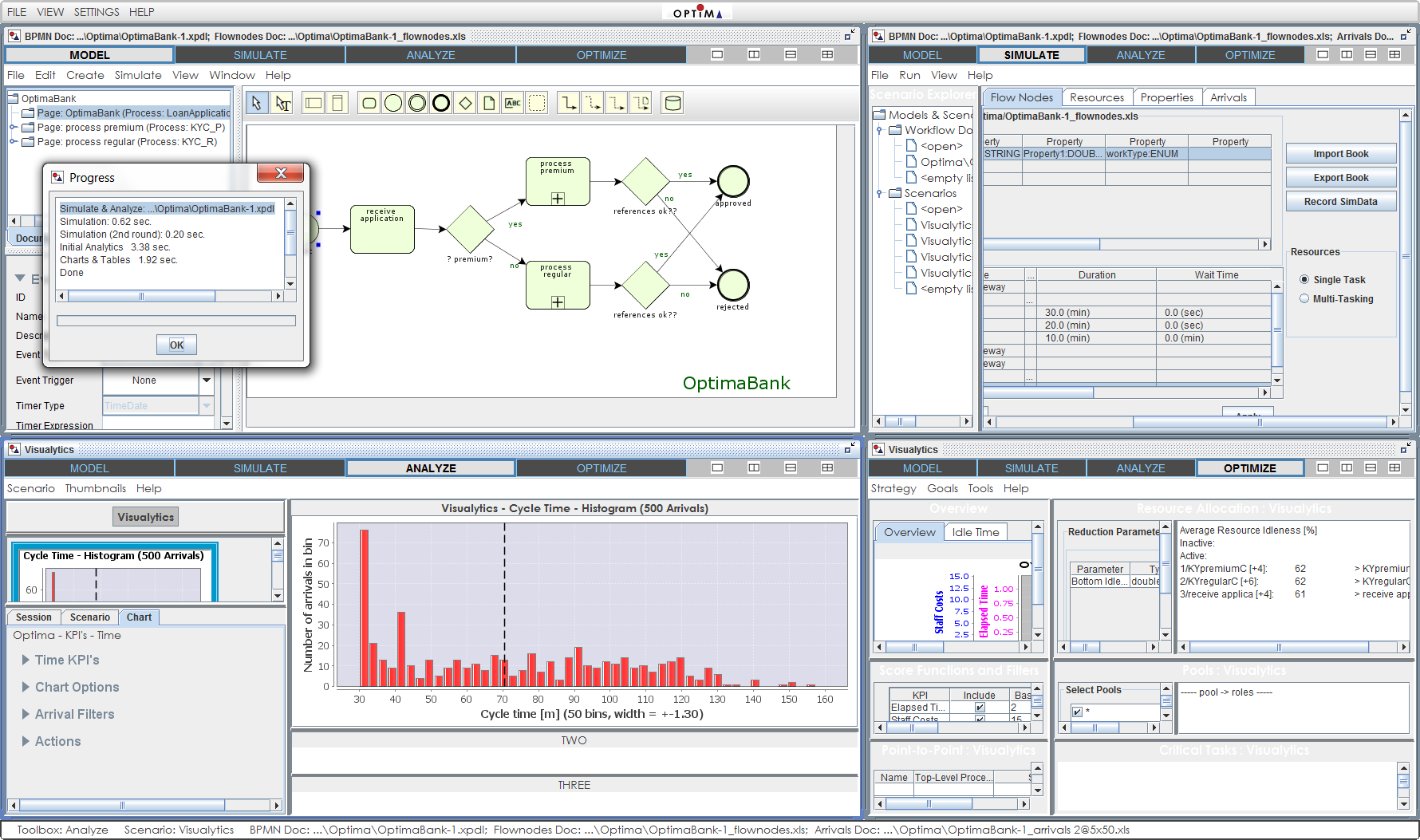1420x840 pixels.
Task: Click single-pane layout icon in top-left window
Action: point(717,55)
